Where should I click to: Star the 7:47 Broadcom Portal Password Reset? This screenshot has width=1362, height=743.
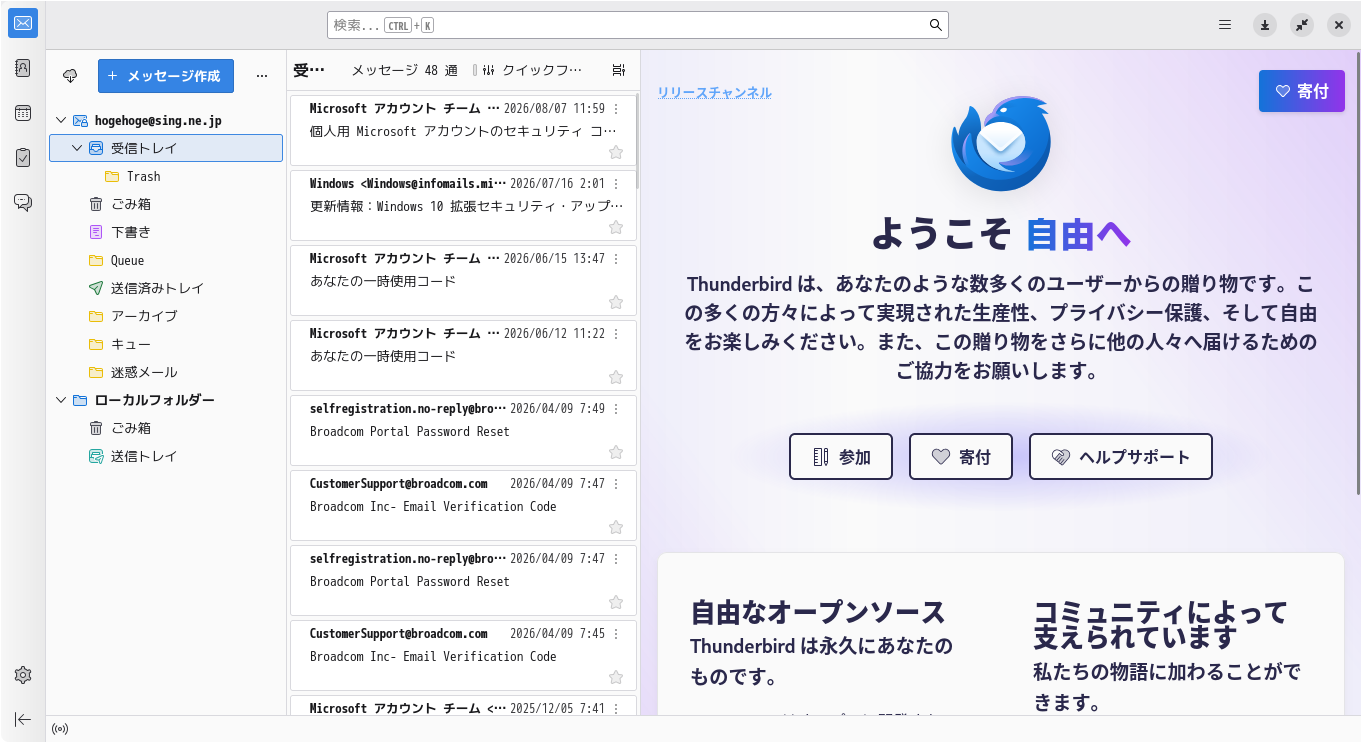[x=616, y=602]
